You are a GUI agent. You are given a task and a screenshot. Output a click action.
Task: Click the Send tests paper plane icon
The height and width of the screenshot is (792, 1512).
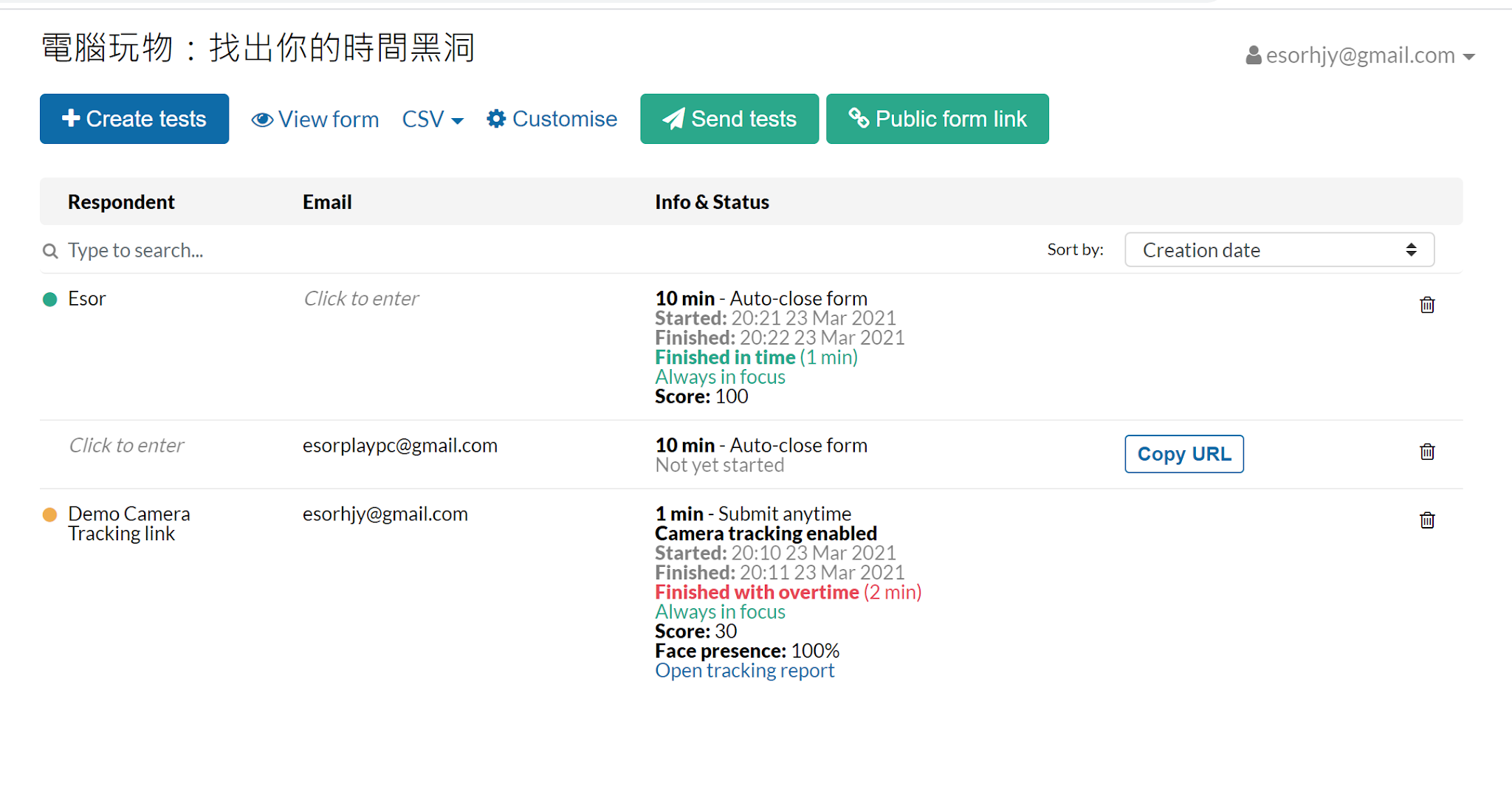pyautogui.click(x=673, y=118)
